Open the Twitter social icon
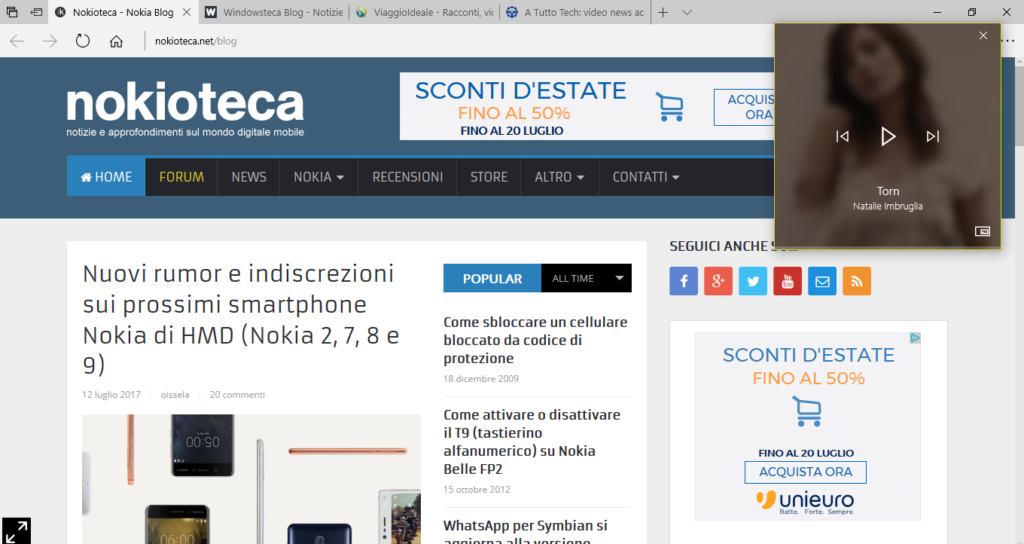 753,281
